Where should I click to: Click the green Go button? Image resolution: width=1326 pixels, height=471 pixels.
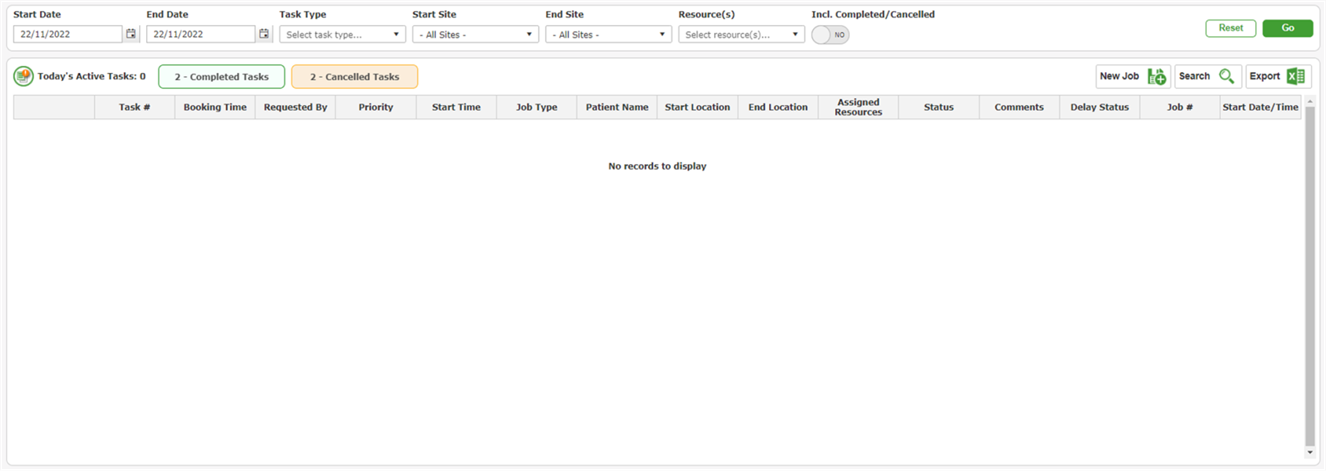(x=1288, y=28)
